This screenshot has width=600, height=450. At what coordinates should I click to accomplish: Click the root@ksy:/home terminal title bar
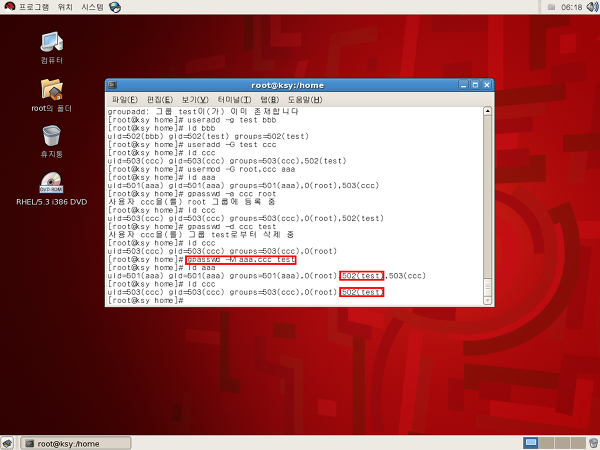click(x=287, y=85)
